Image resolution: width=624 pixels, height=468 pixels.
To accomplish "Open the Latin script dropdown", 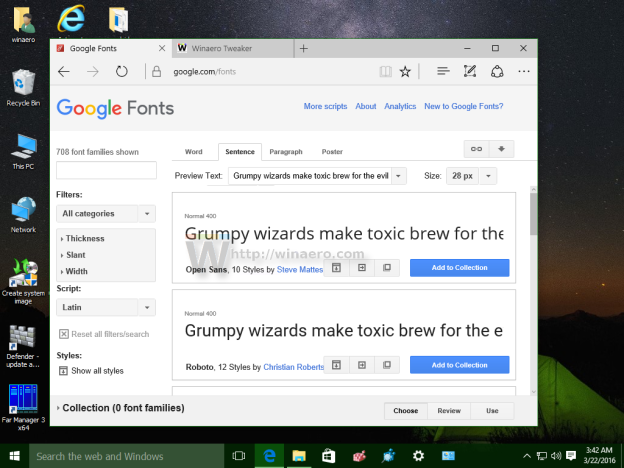I will point(106,307).
